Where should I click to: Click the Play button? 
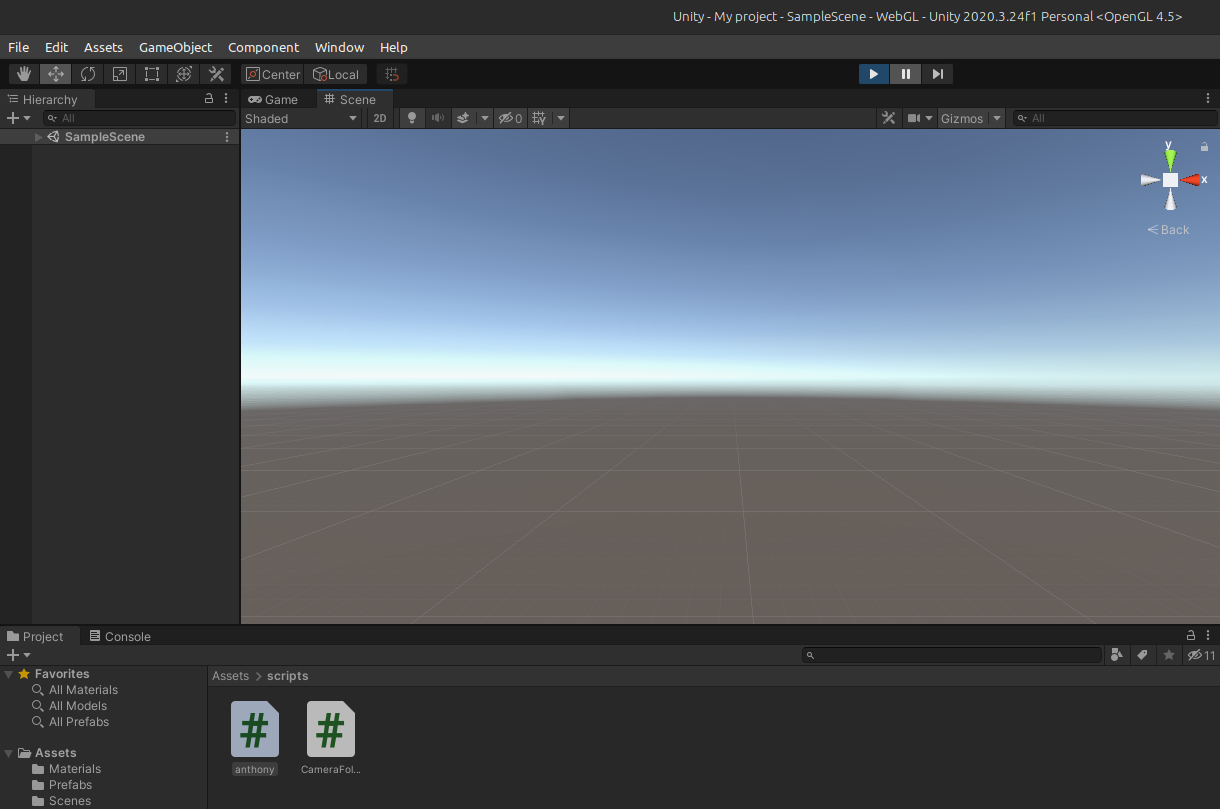click(873, 74)
